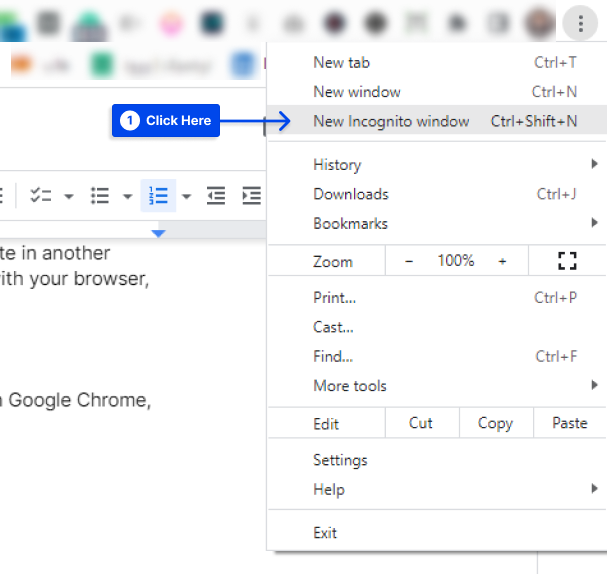
Task: Apply a bulleted list
Action: (x=100, y=195)
